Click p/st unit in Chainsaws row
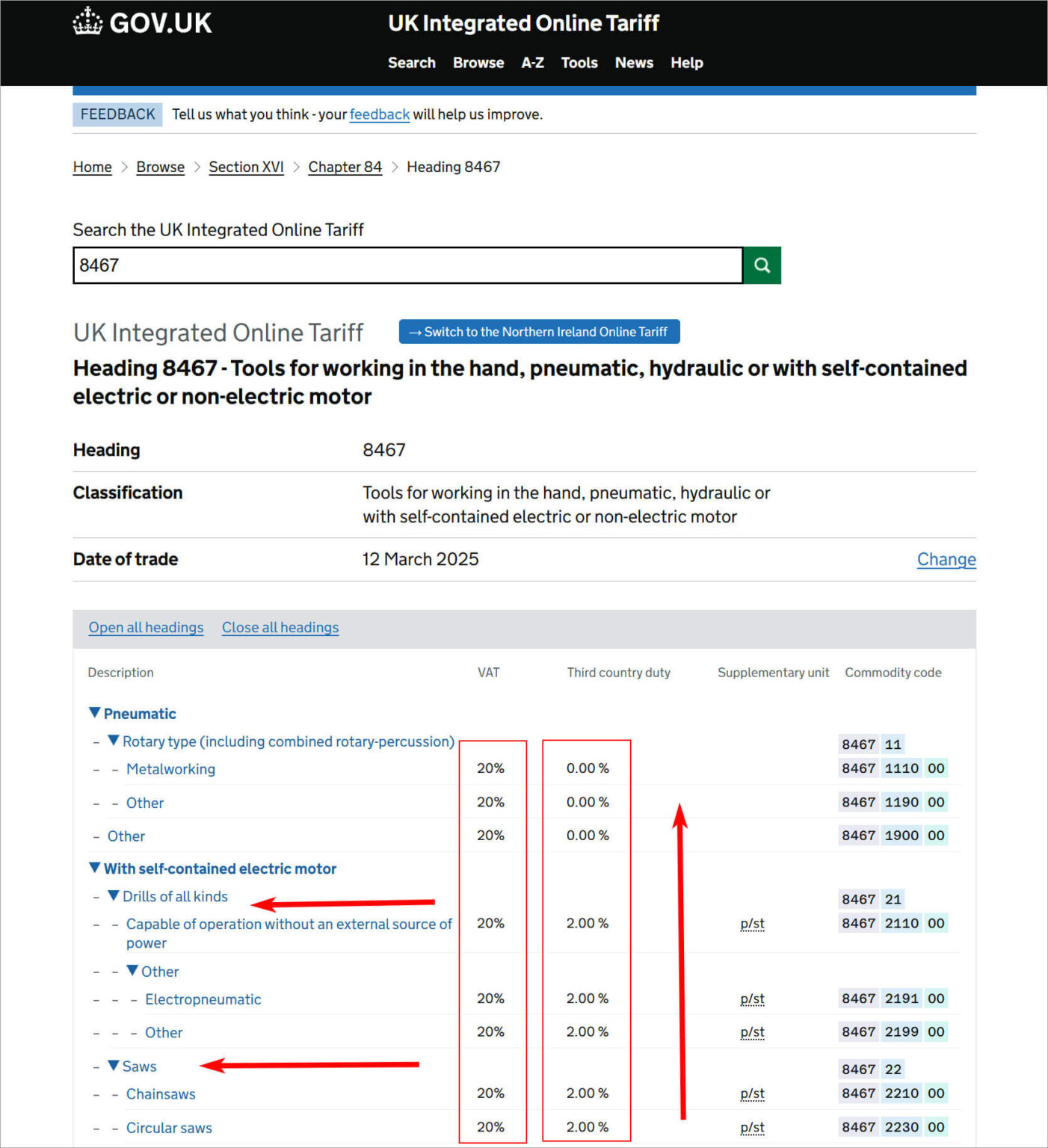The width and height of the screenshot is (1048, 1148). (x=752, y=1094)
